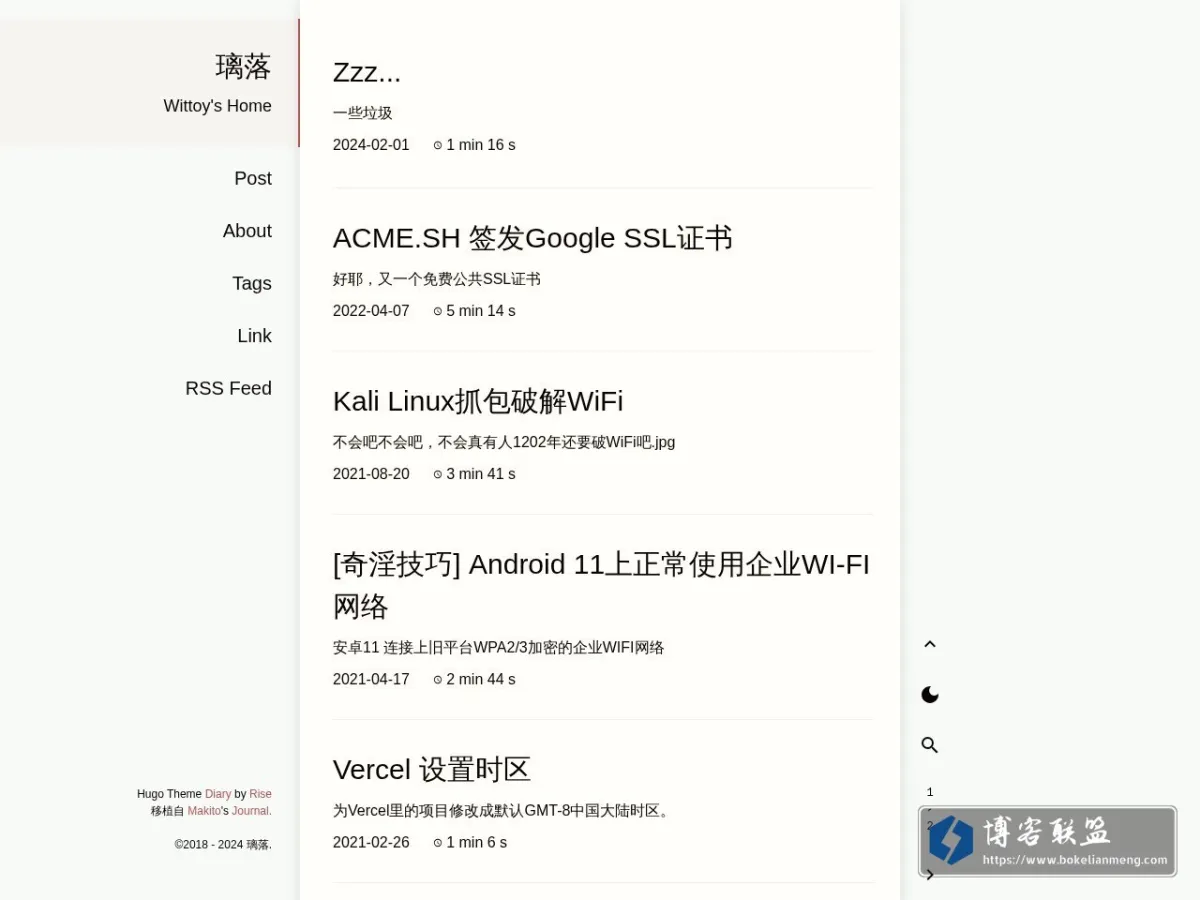Open Vercel 设置时区 post
The height and width of the screenshot is (900, 1200).
(432, 769)
